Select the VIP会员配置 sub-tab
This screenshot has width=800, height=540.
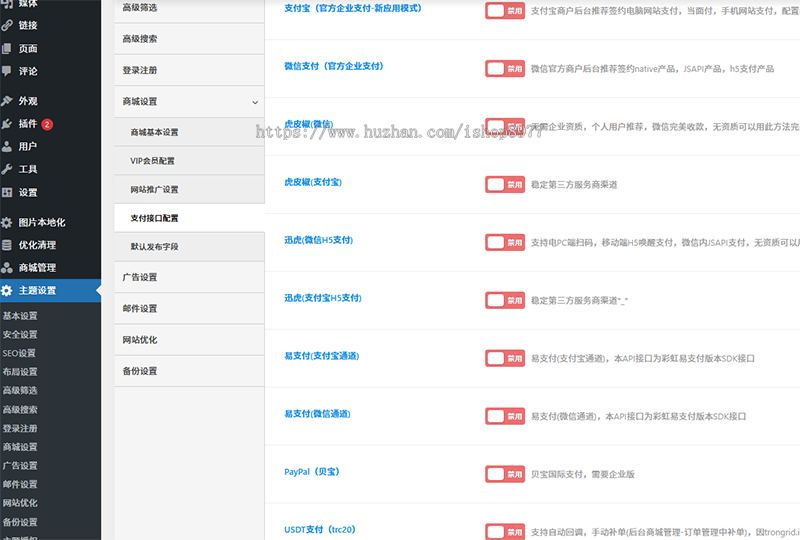pyautogui.click(x=189, y=161)
